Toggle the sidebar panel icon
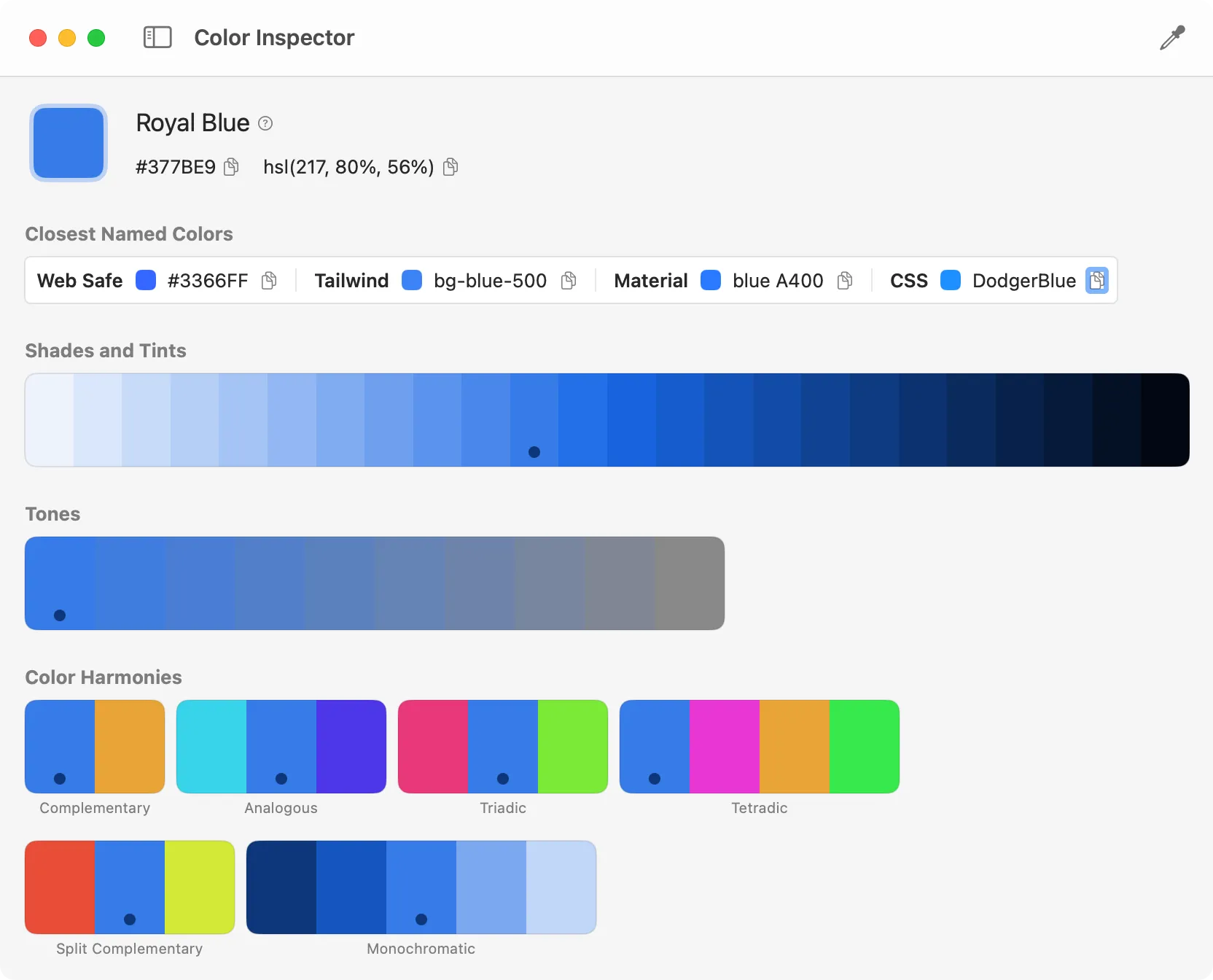 click(x=157, y=37)
